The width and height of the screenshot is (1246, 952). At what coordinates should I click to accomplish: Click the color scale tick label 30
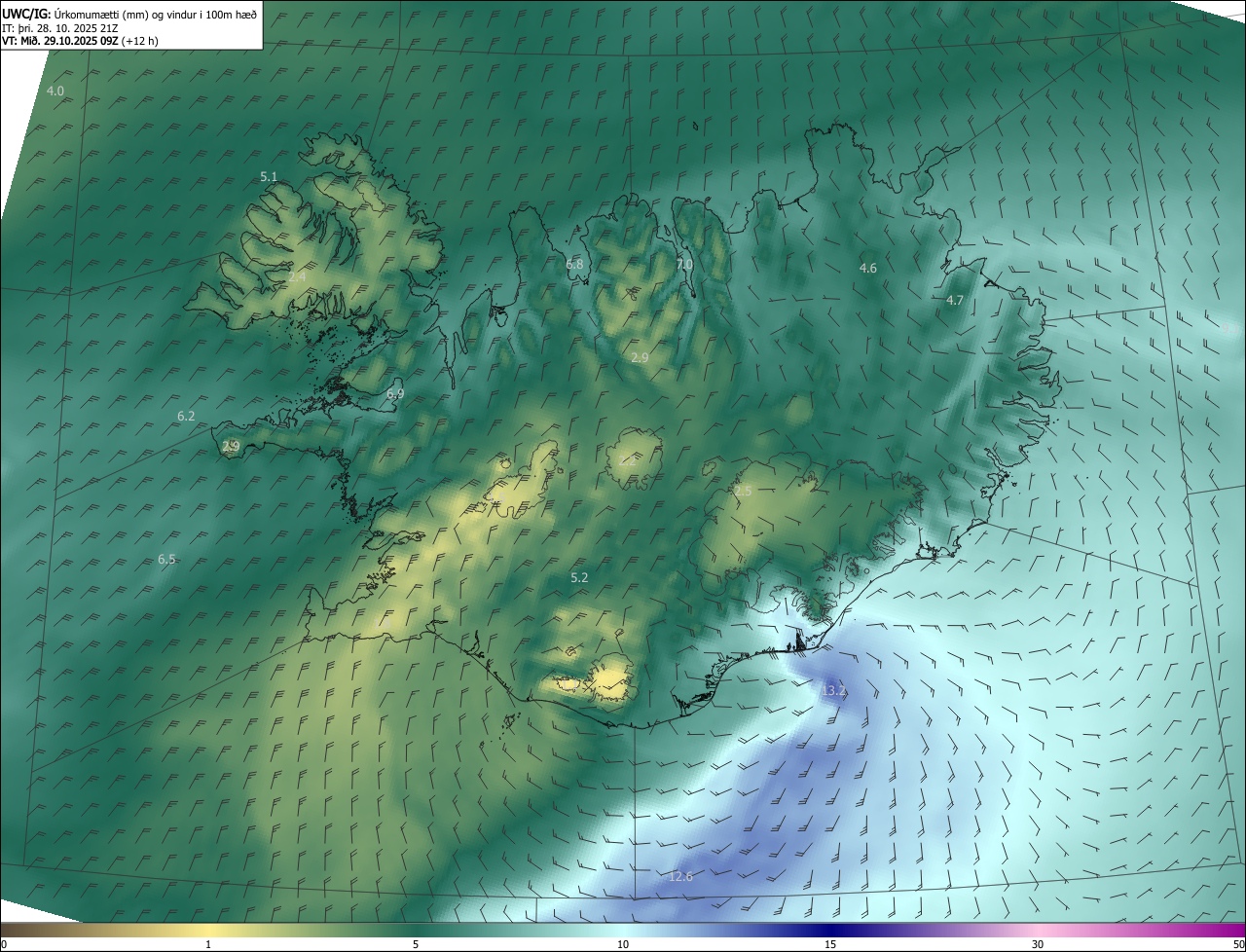[1038, 944]
